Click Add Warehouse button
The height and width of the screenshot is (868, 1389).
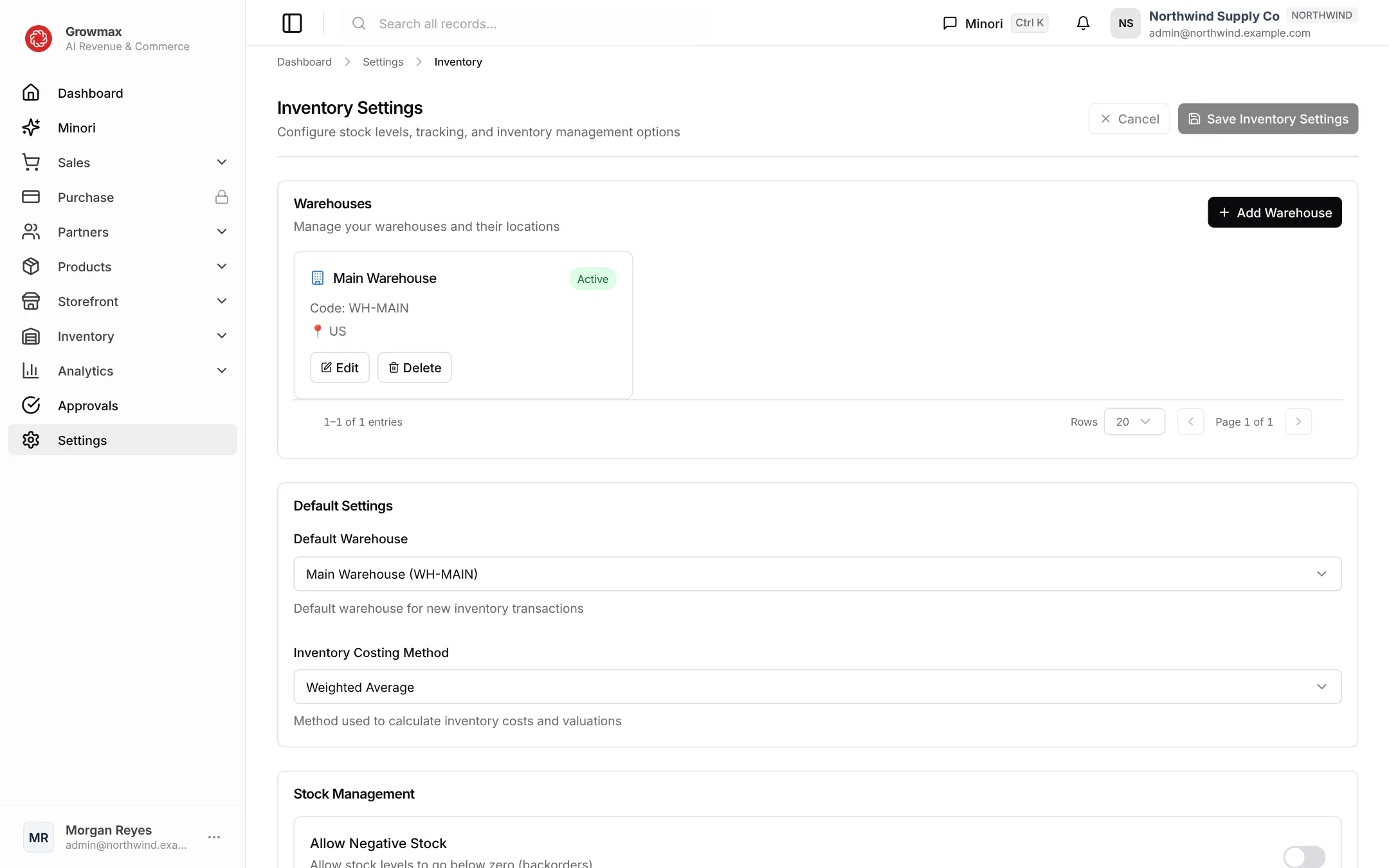click(1275, 213)
